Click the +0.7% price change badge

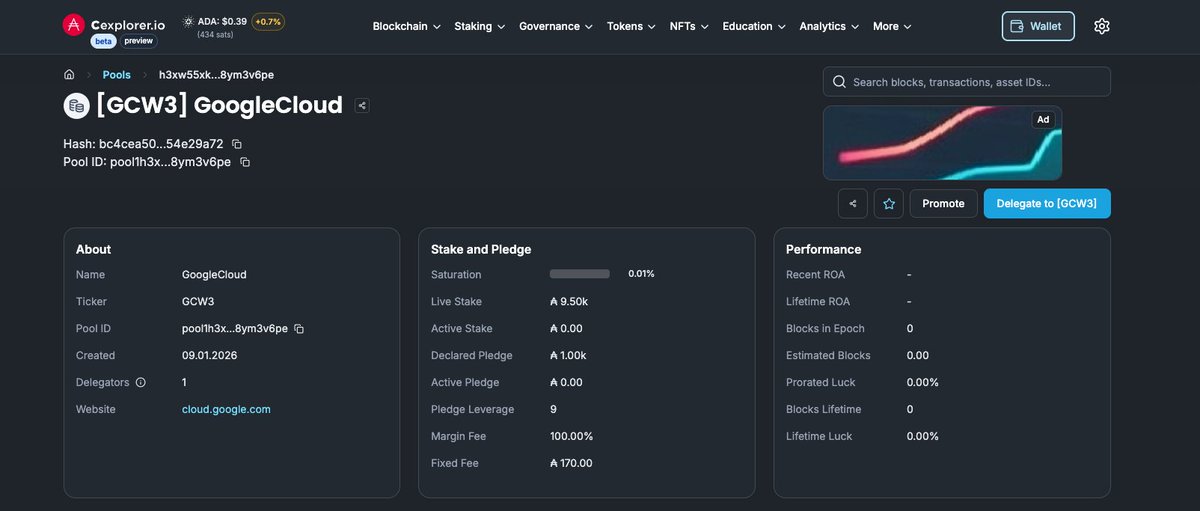point(268,21)
